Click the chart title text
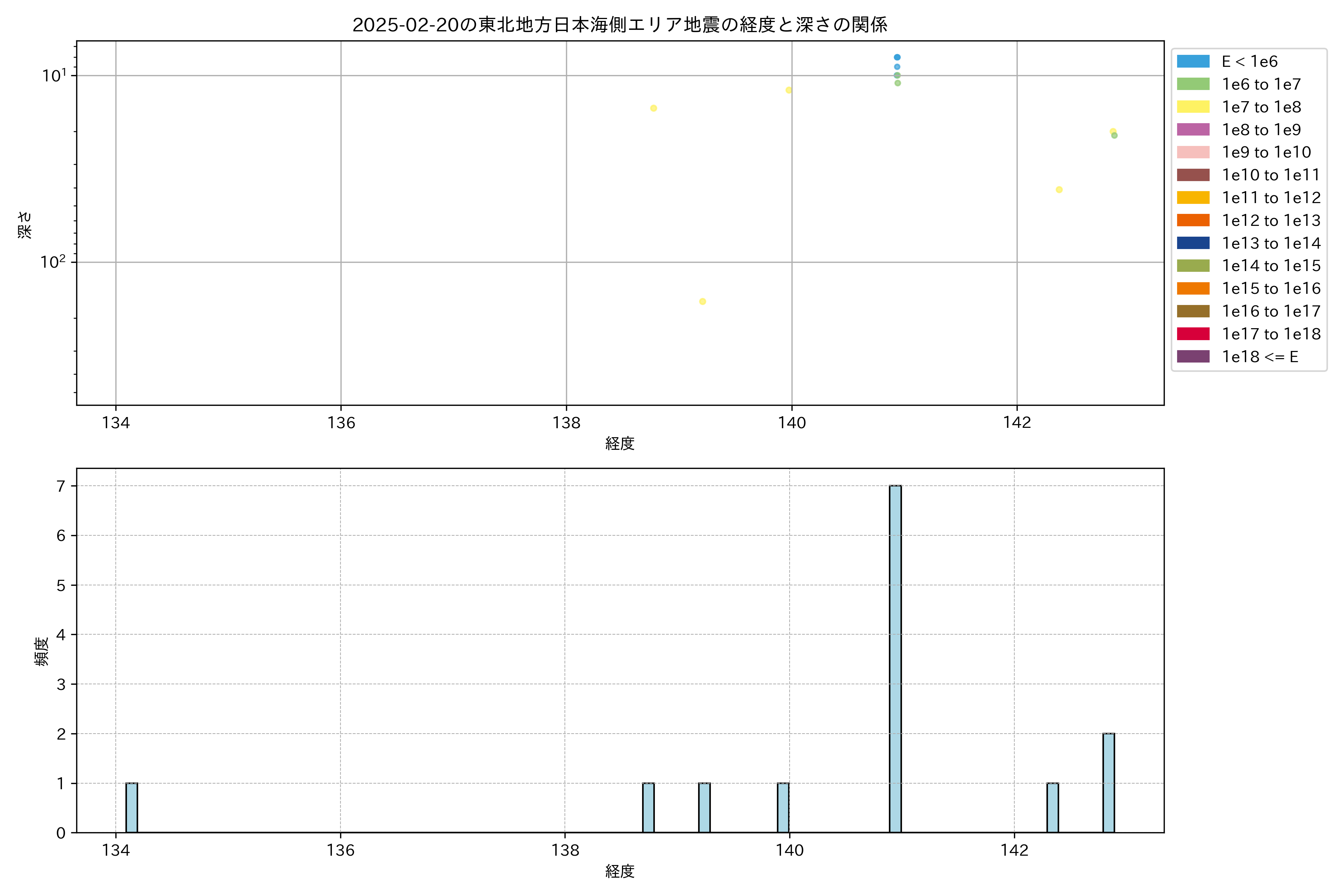Image resolution: width=1344 pixels, height=896 pixels. click(x=619, y=25)
